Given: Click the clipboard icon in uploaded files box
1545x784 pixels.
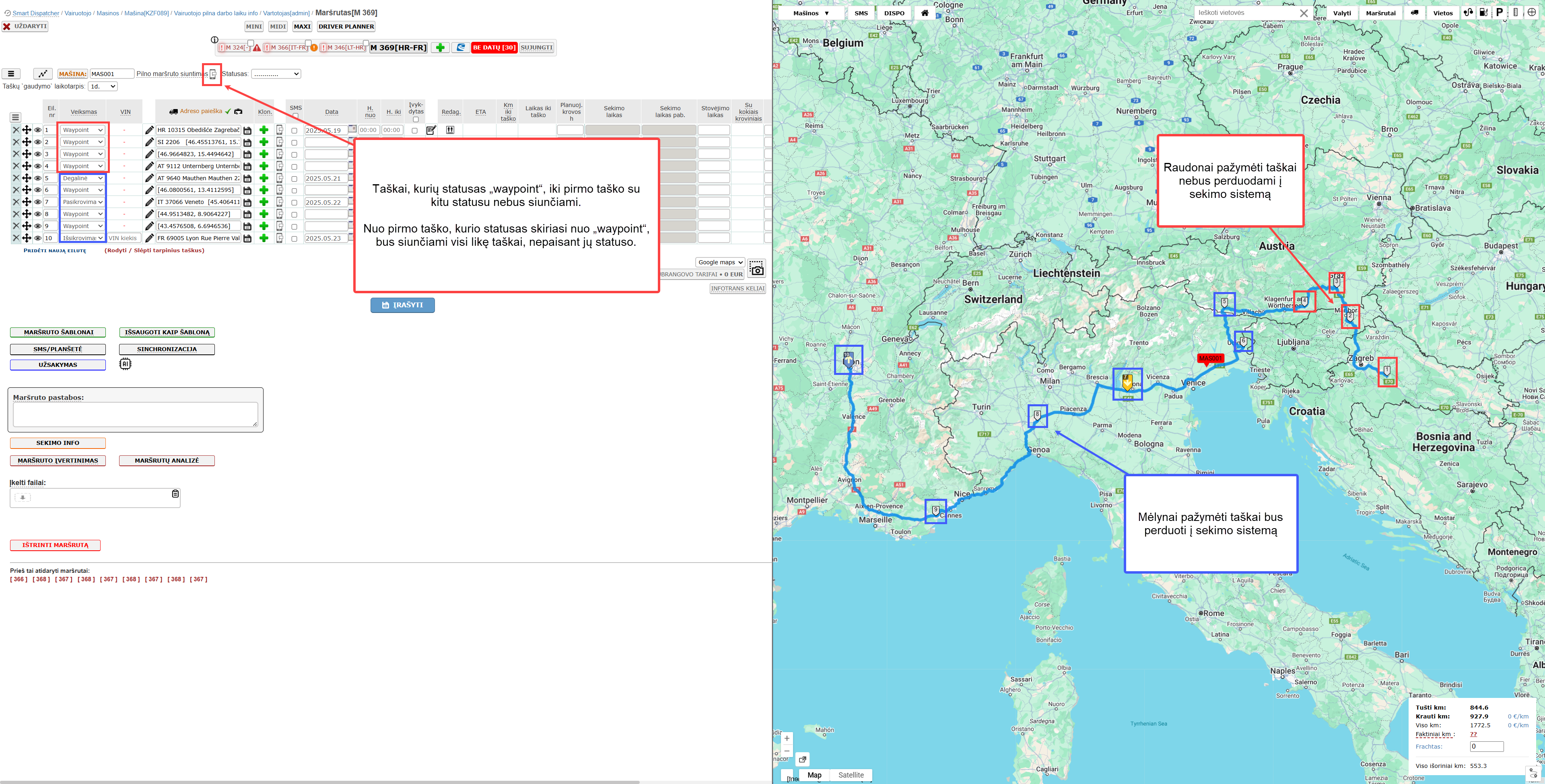Looking at the screenshot, I should click(175, 494).
